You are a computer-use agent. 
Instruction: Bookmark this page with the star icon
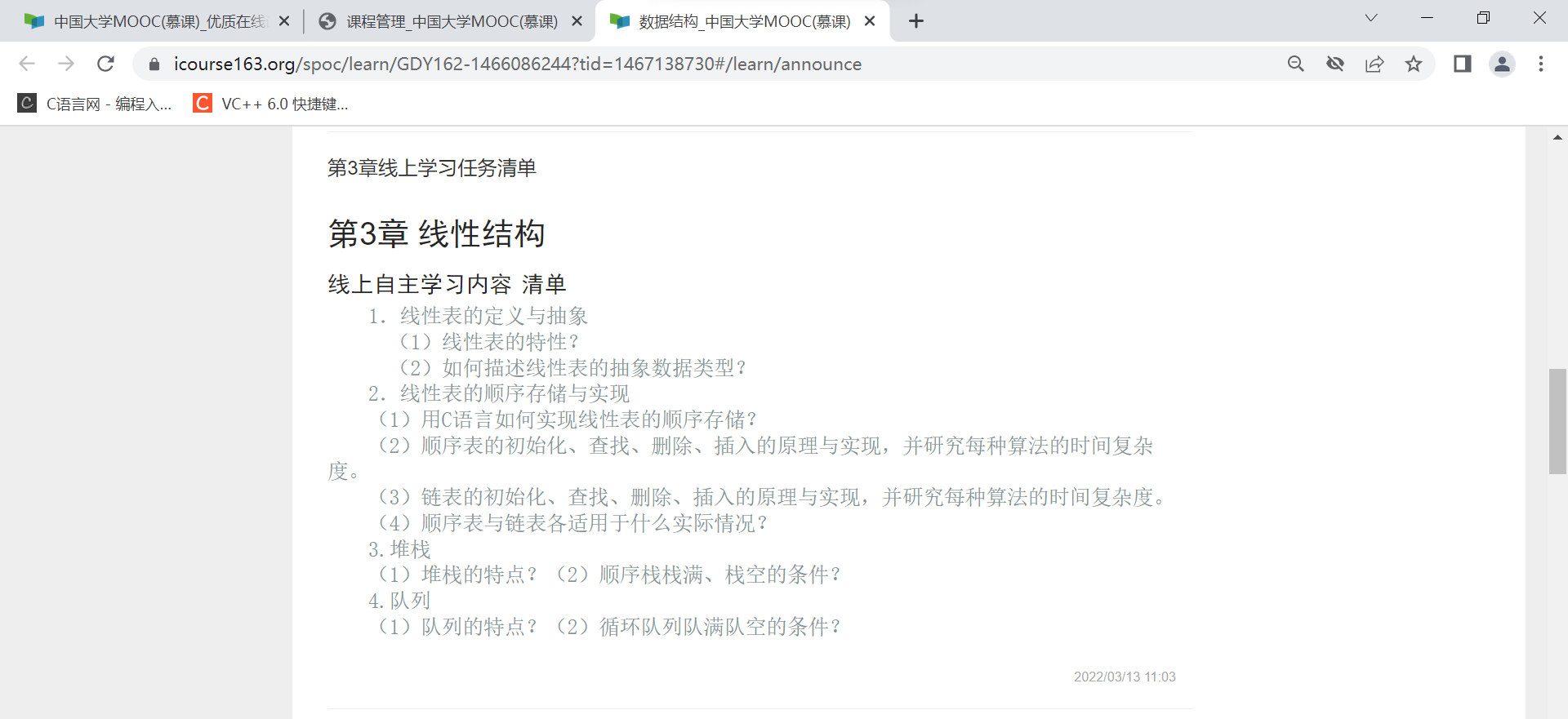click(x=1414, y=64)
